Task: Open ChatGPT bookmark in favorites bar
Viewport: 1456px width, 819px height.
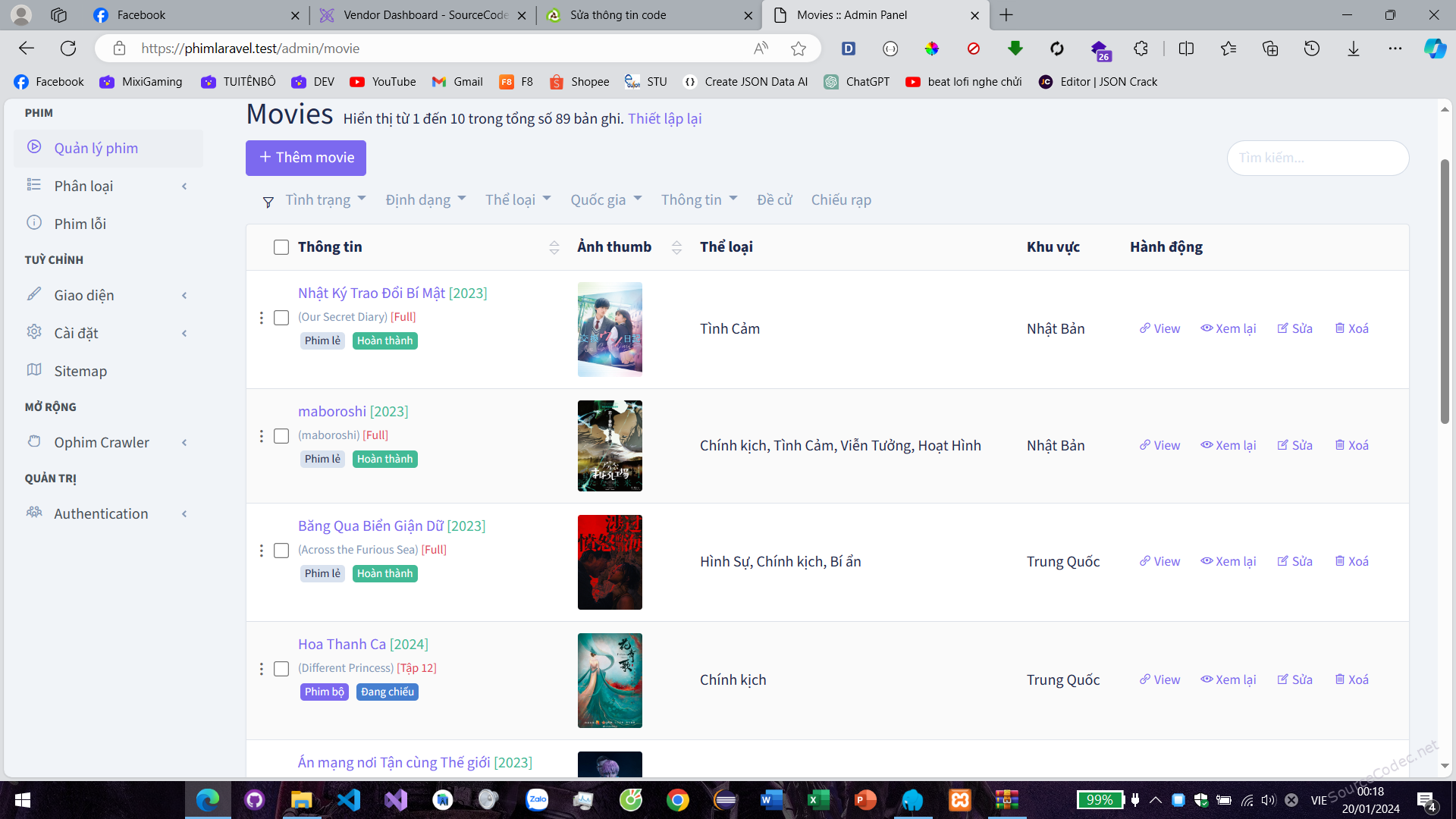Action: [x=857, y=82]
